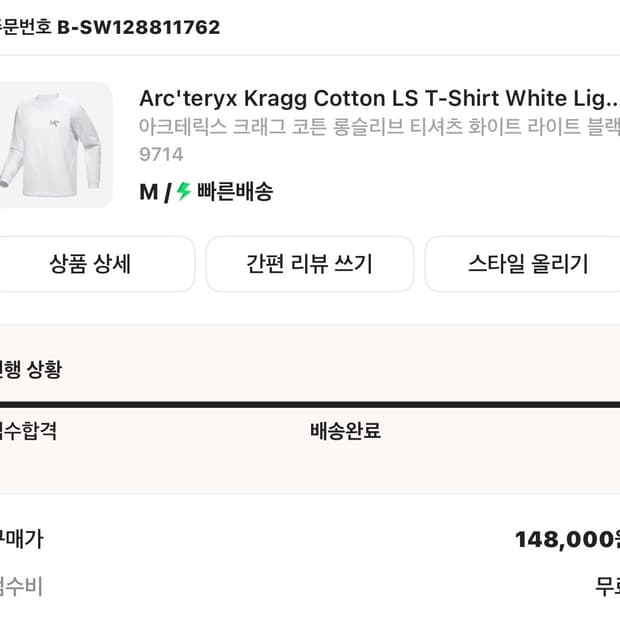Click the 구매가 label

point(22,539)
